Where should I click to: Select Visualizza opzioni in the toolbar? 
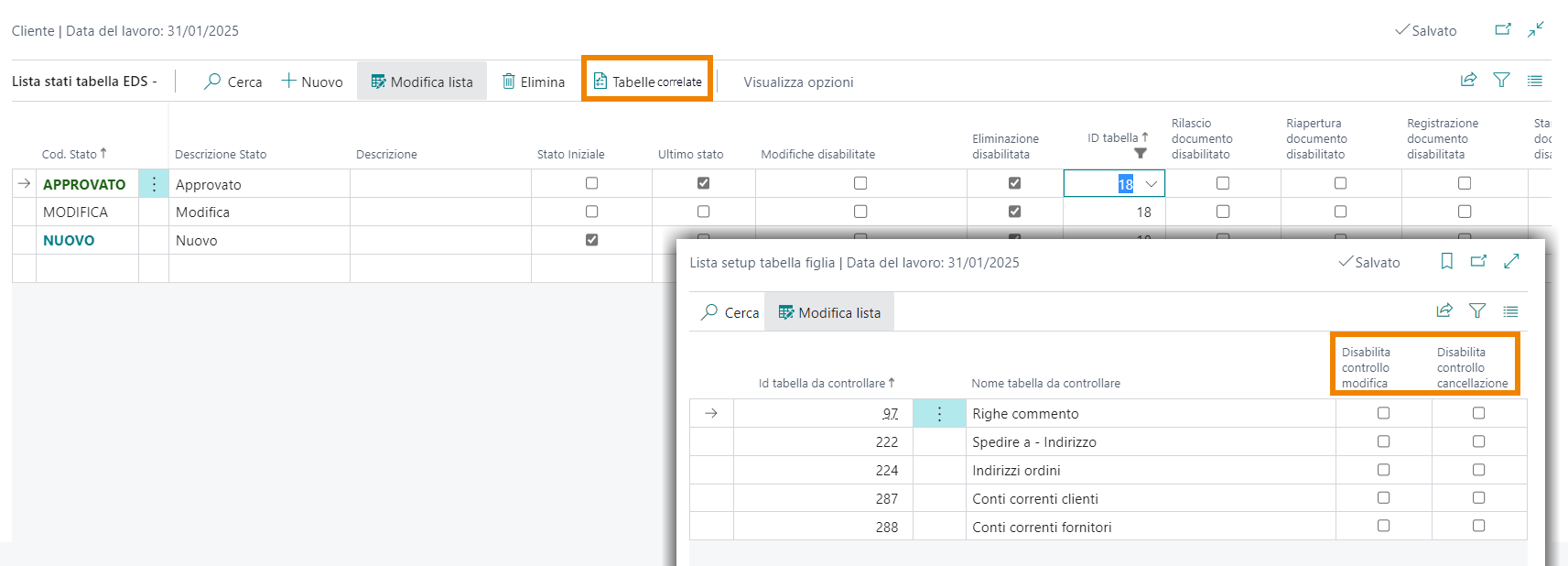click(x=798, y=82)
